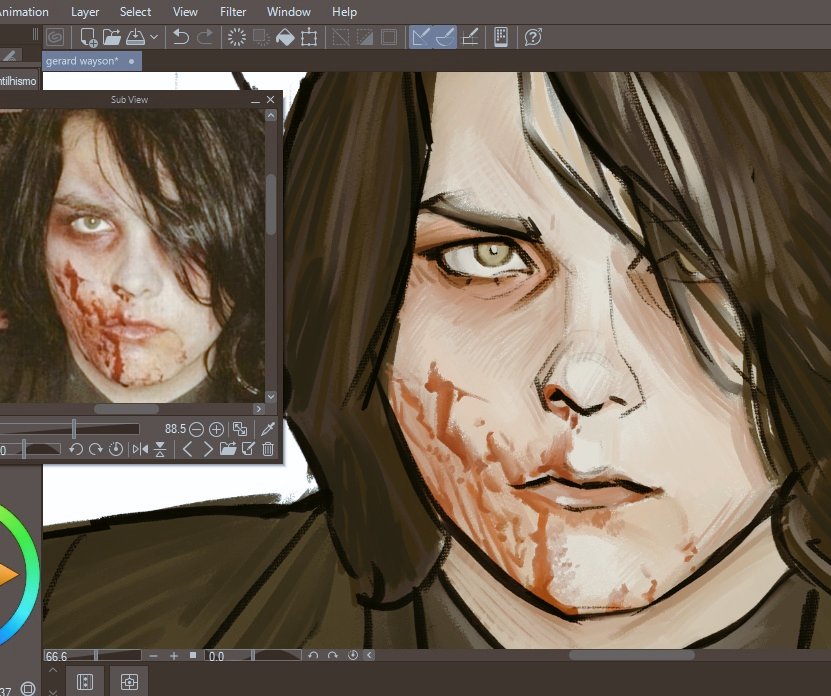Open the Layer menu
This screenshot has width=831, height=696.
tap(85, 12)
